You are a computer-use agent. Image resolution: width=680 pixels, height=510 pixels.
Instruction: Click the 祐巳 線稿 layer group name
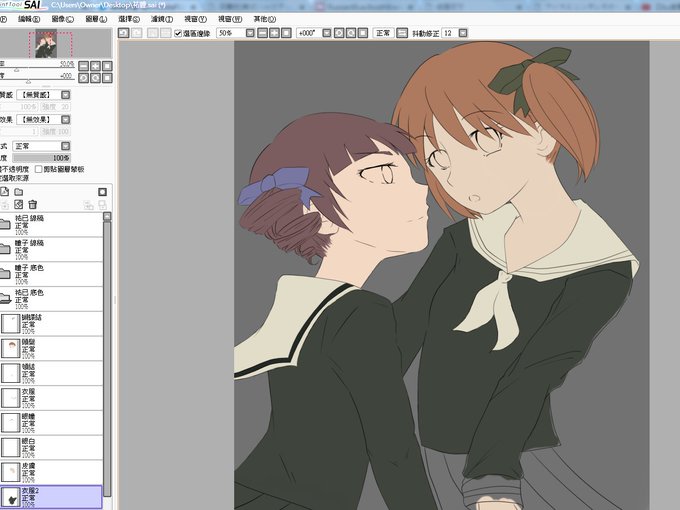tap(29, 218)
